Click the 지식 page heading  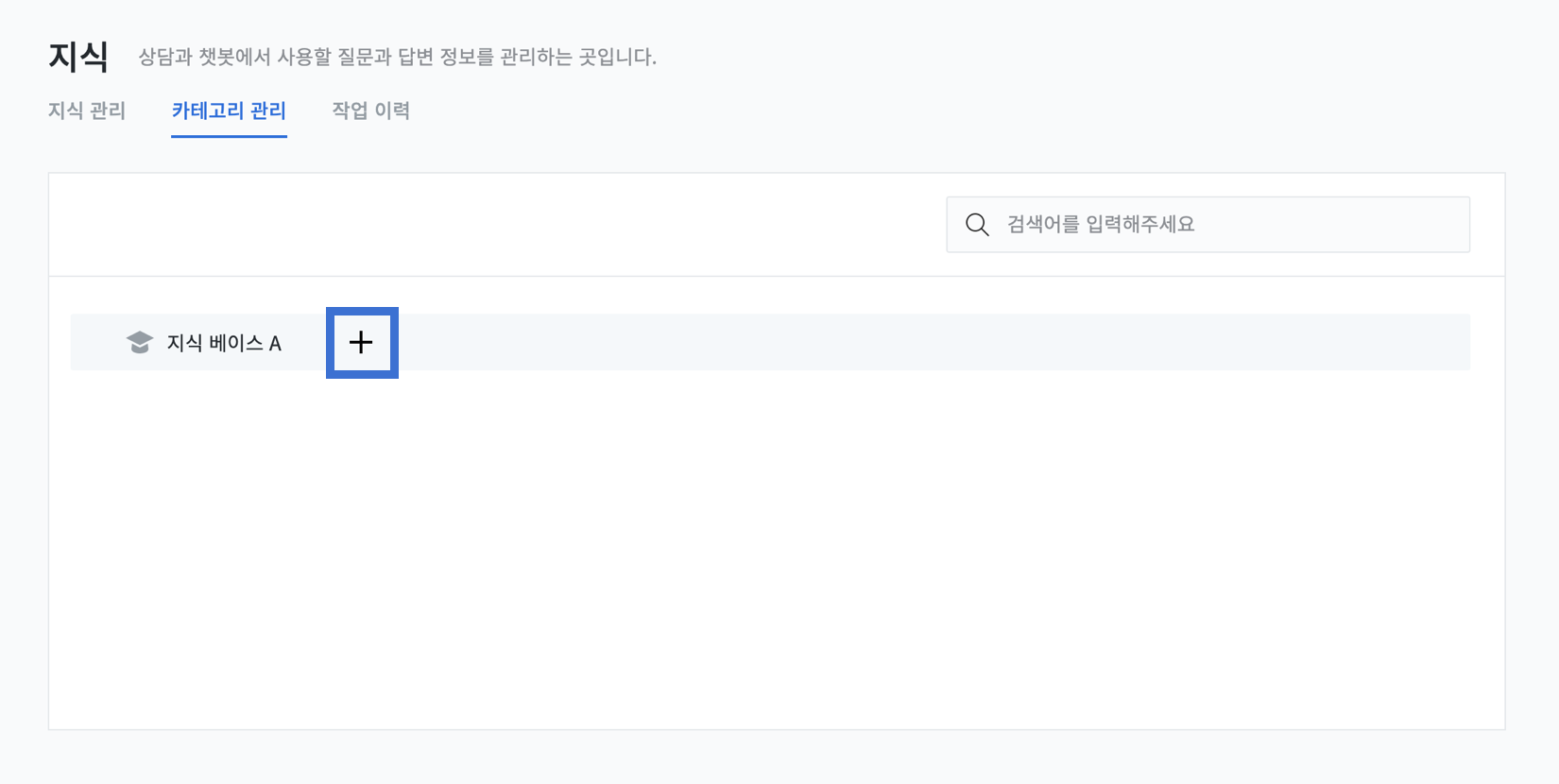(x=78, y=57)
